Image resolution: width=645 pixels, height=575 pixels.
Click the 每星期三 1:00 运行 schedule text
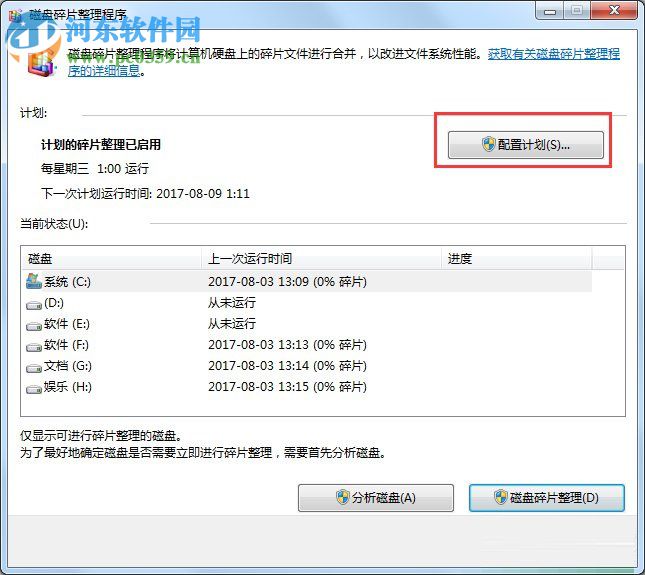95,169
